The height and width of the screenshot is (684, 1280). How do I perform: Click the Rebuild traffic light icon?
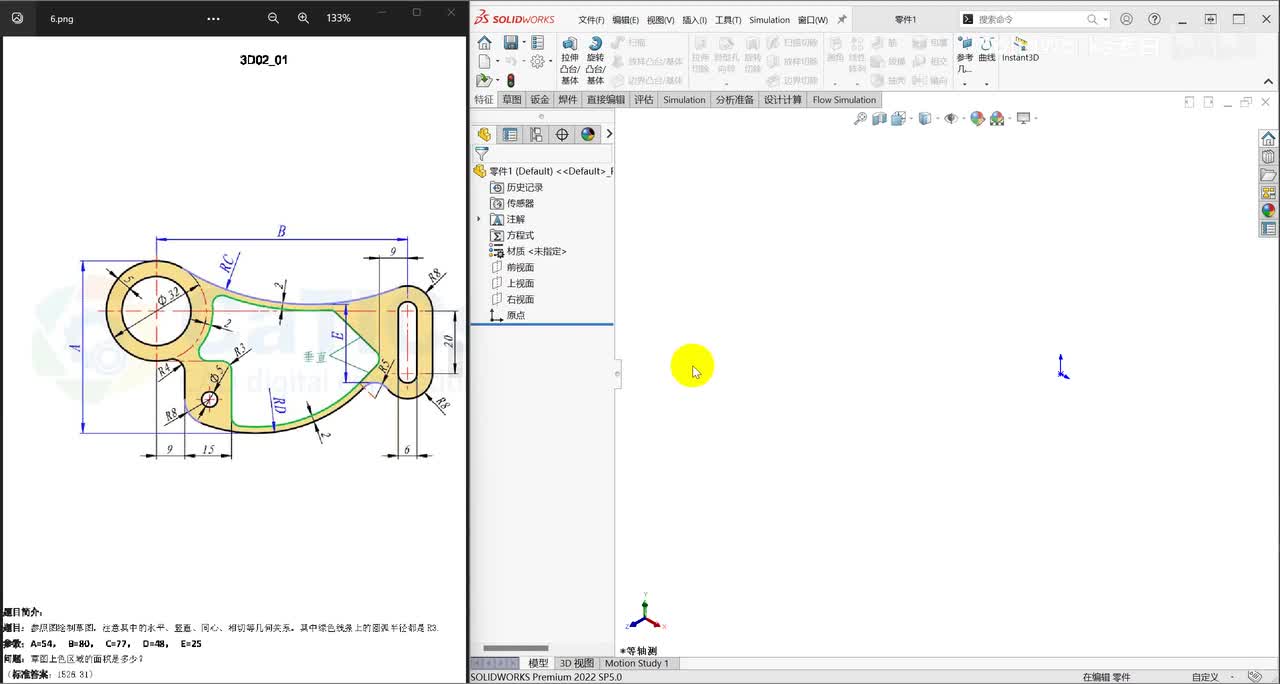point(511,80)
